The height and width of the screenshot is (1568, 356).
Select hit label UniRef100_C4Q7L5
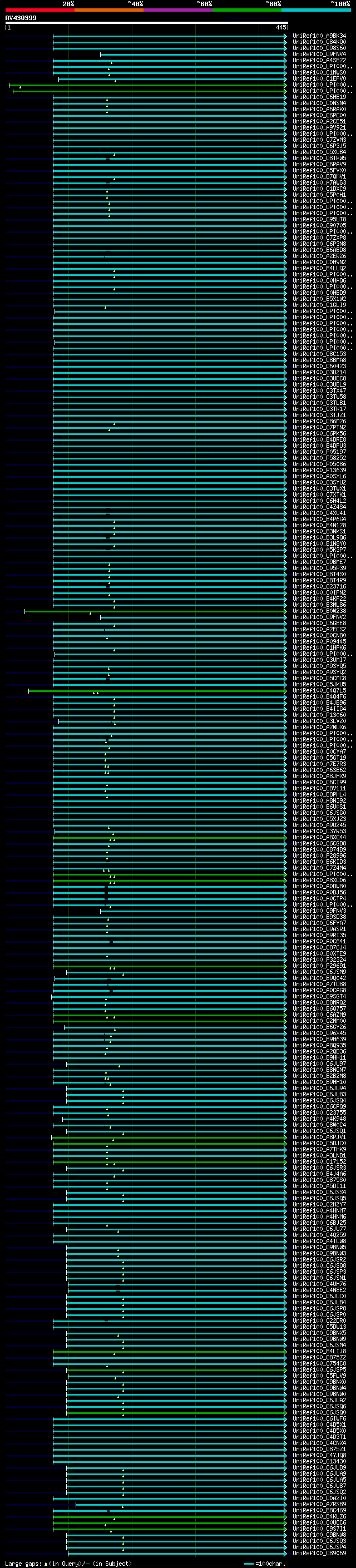[319, 691]
